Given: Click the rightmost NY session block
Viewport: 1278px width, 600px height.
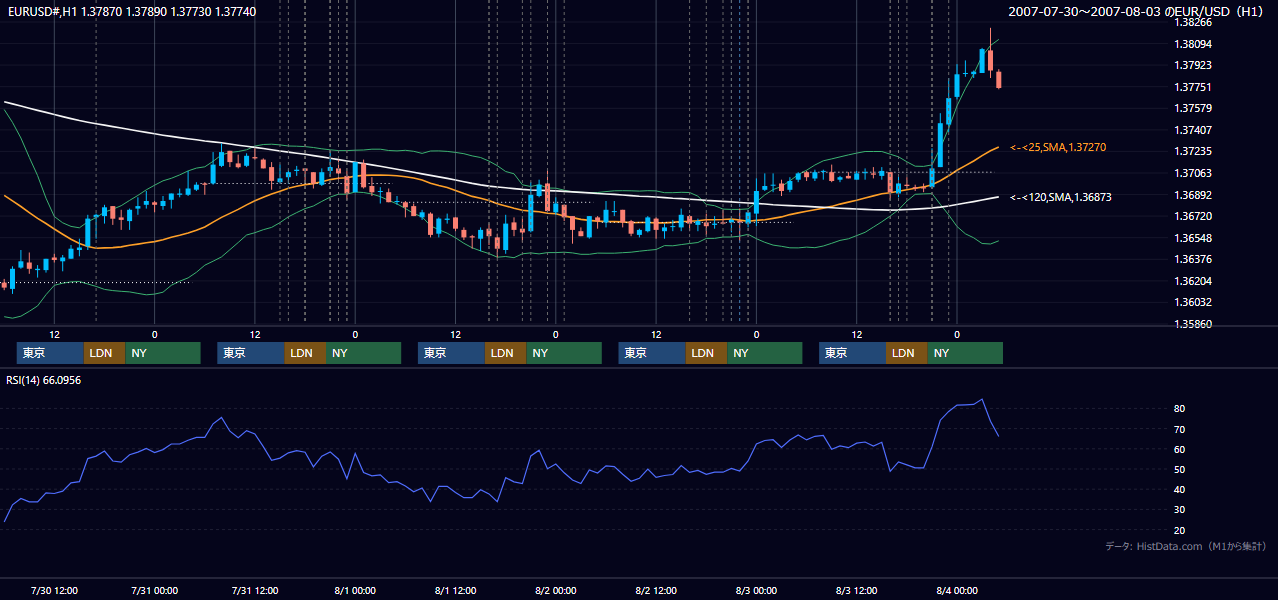Looking at the screenshot, I should [964, 353].
